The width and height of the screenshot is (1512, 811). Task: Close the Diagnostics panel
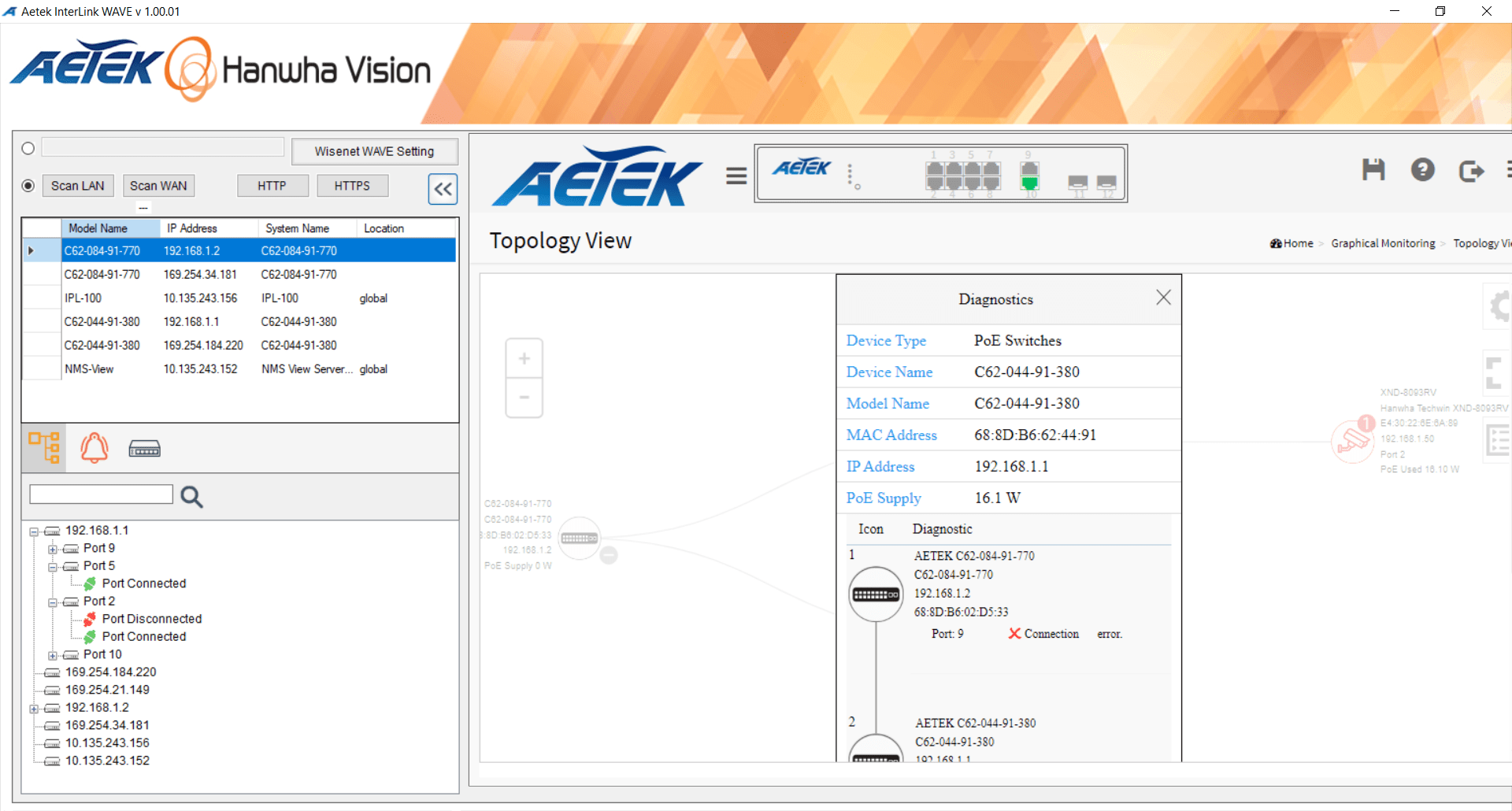point(1163,298)
